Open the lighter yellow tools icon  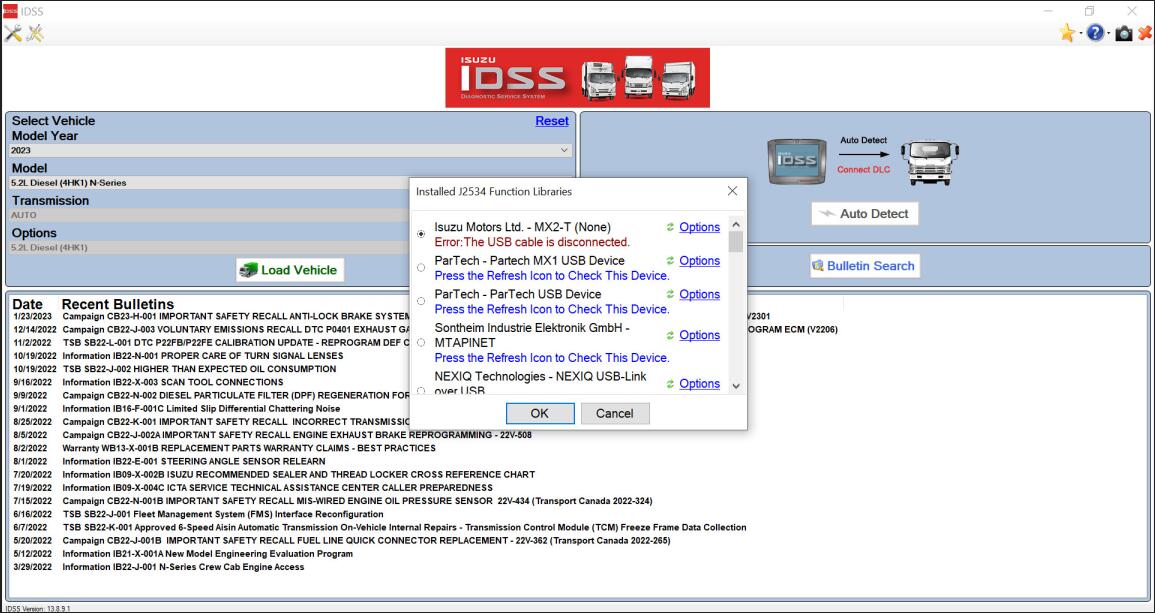[x=35, y=33]
